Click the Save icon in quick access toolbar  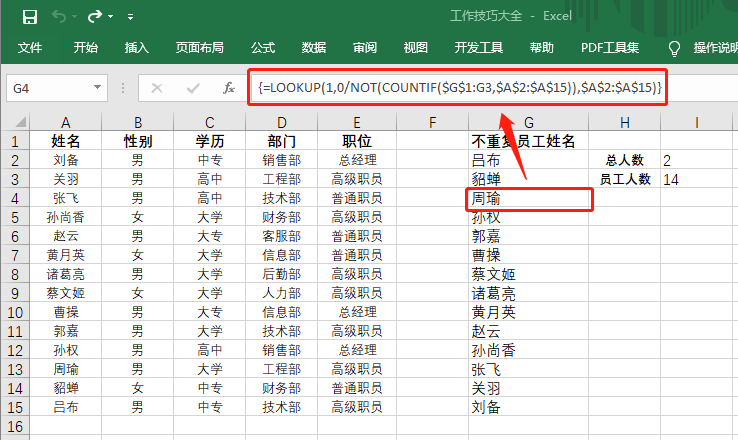click(30, 17)
